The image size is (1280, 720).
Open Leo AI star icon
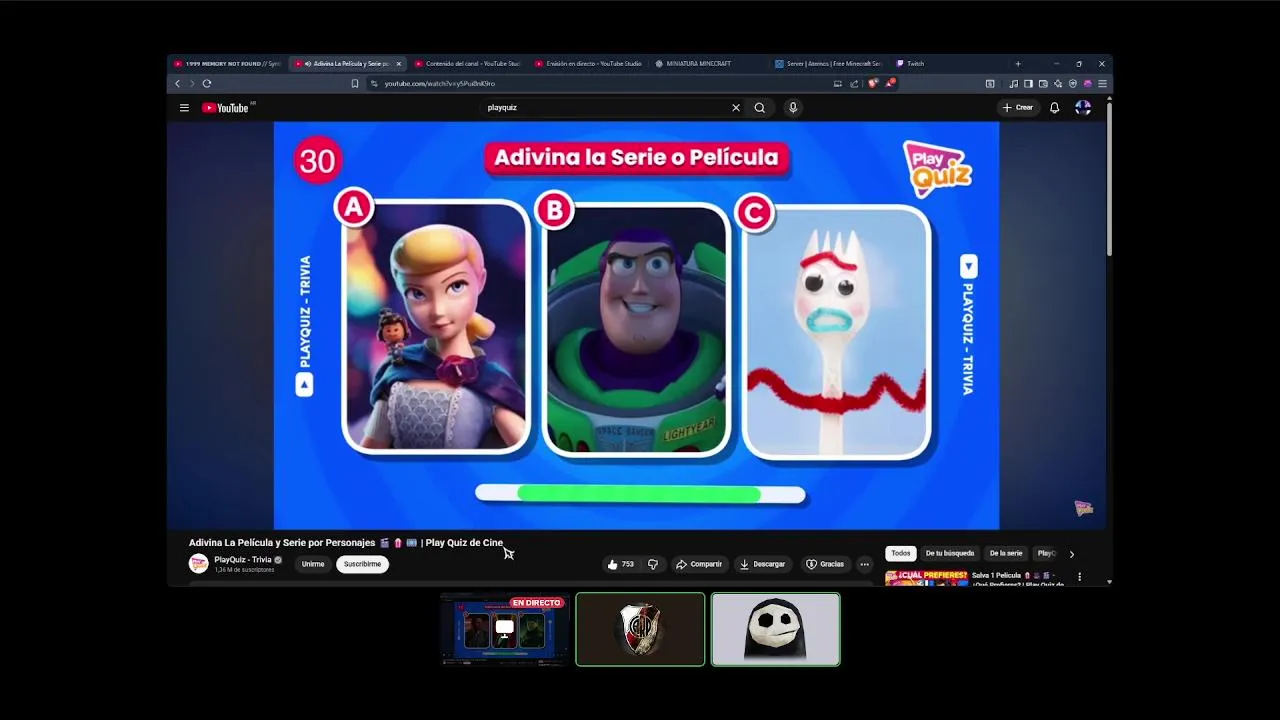[1058, 84]
